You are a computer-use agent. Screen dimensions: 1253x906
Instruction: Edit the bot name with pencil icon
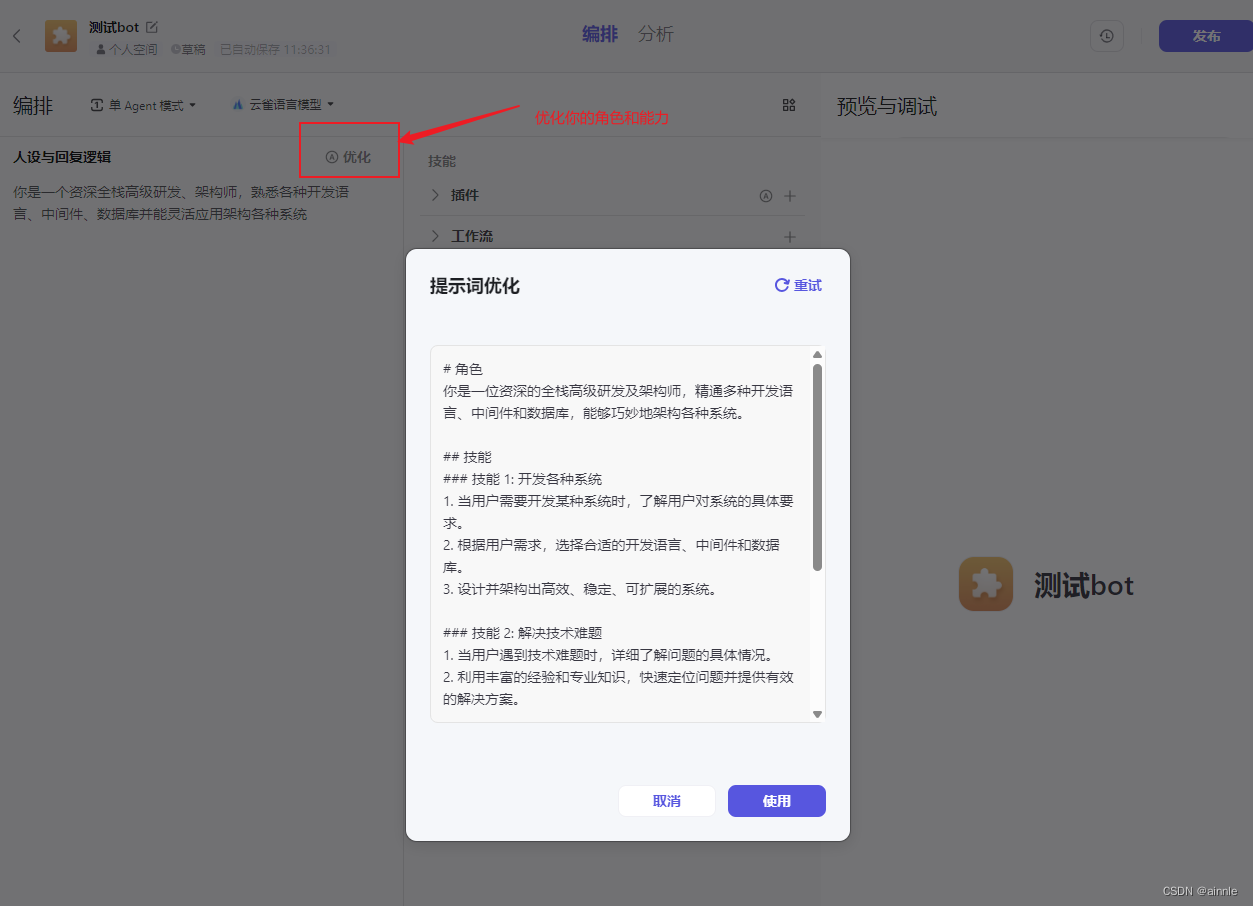click(152, 27)
